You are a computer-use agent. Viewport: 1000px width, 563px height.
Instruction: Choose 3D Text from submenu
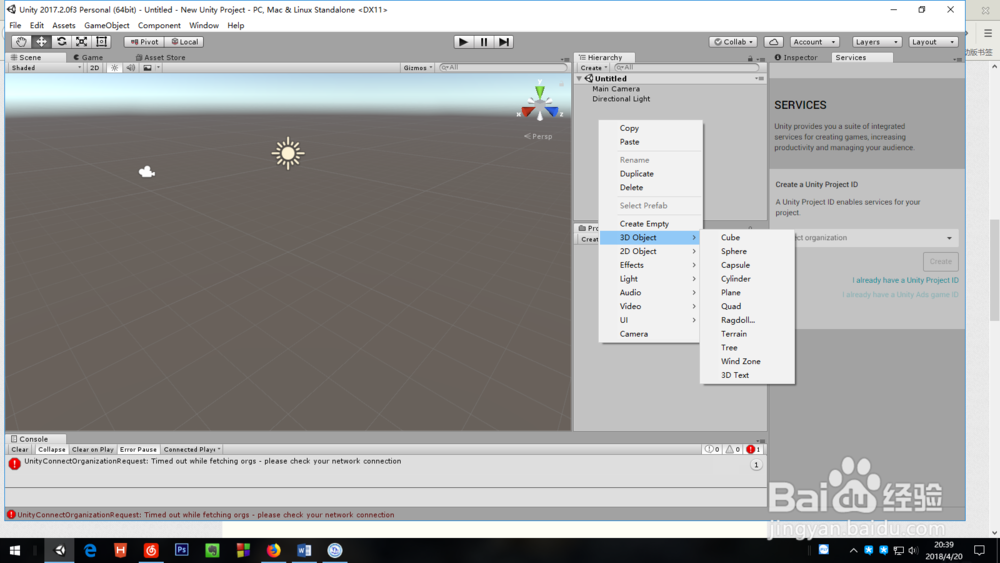click(747, 375)
